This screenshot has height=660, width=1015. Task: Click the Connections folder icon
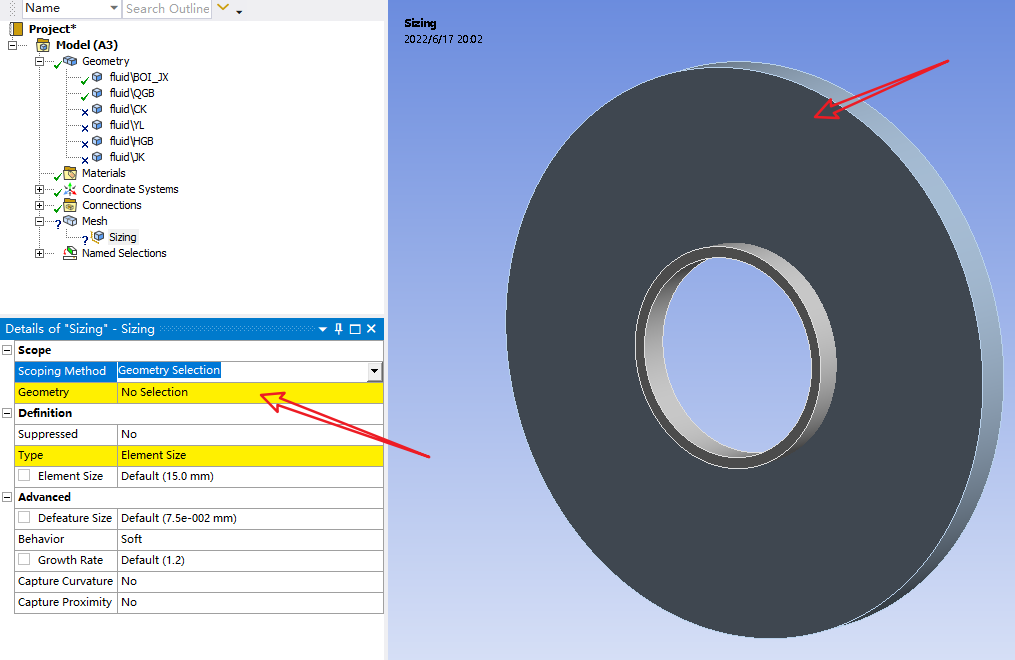coord(70,205)
